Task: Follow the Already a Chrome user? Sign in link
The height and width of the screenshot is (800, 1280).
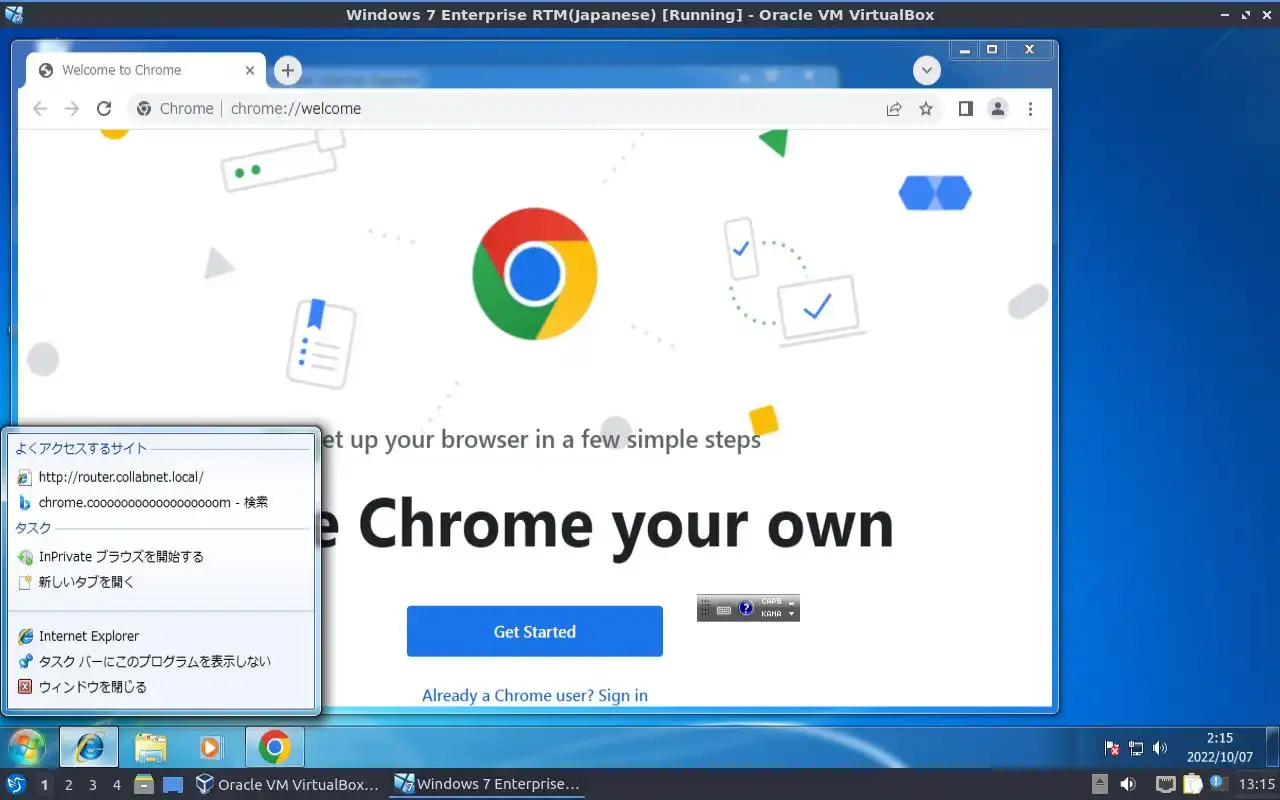Action: click(x=535, y=695)
